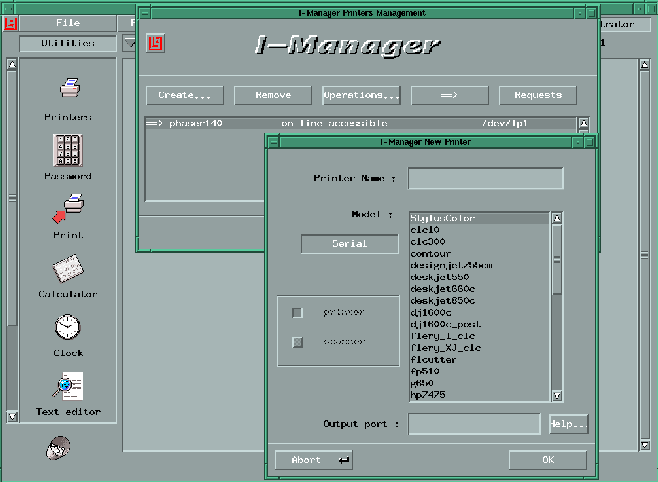Confirm the new printer with OK
The width and height of the screenshot is (658, 482).
click(547, 460)
